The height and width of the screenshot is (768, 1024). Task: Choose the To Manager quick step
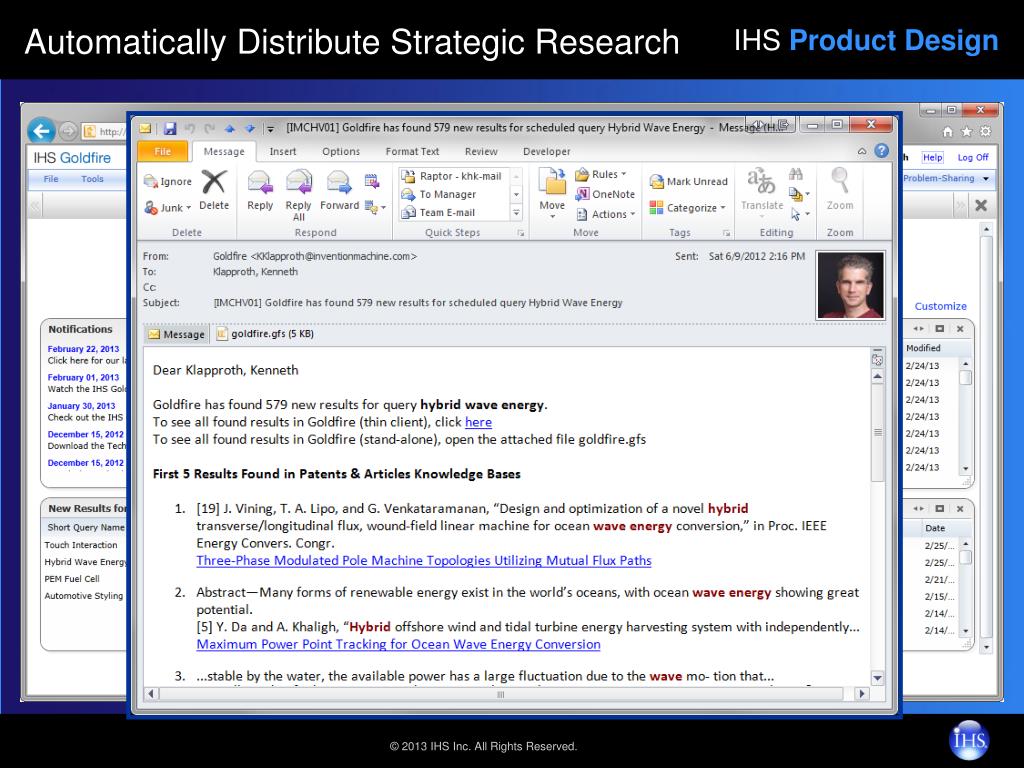[453, 195]
